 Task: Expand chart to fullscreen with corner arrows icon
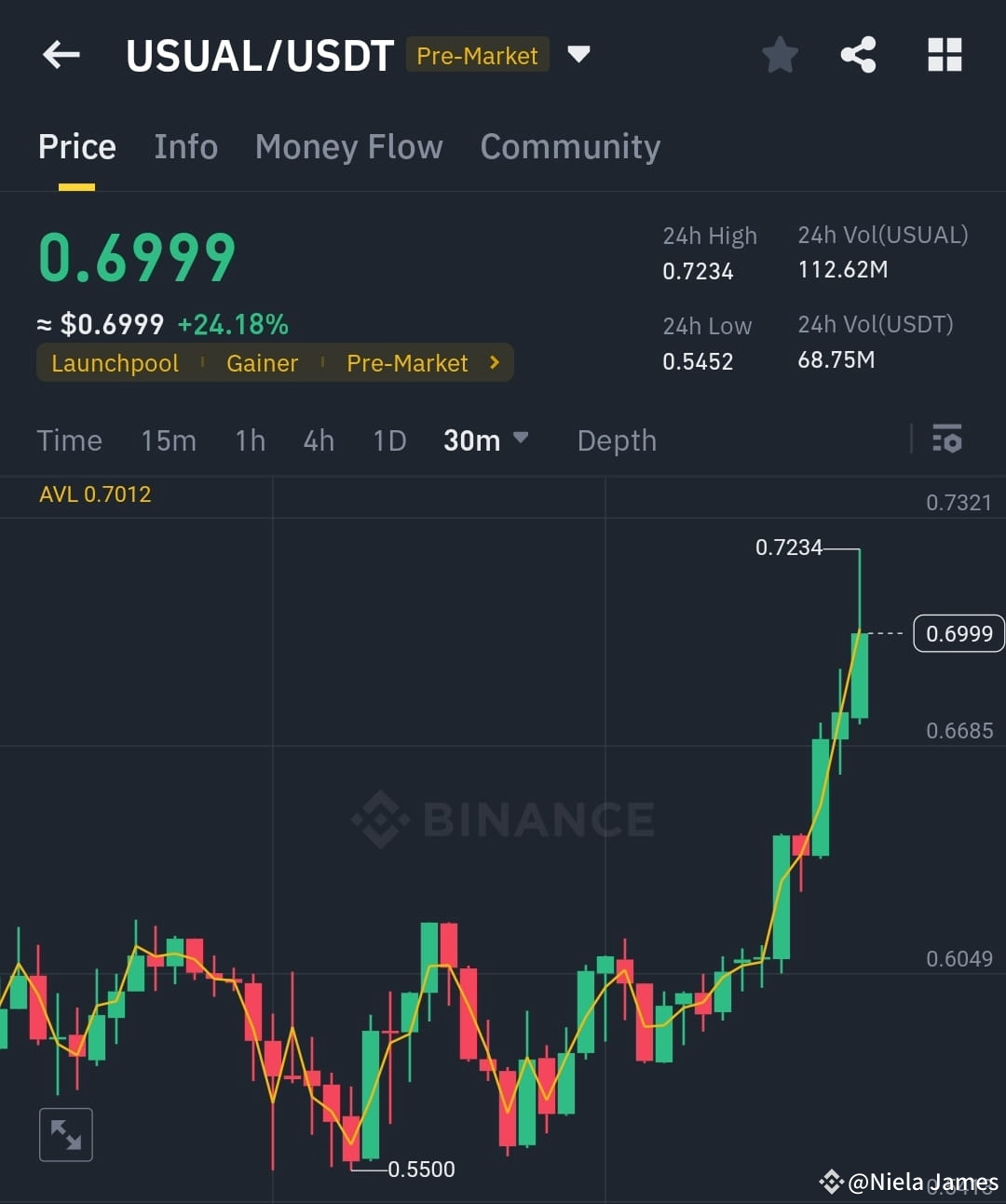pyautogui.click(x=65, y=1134)
